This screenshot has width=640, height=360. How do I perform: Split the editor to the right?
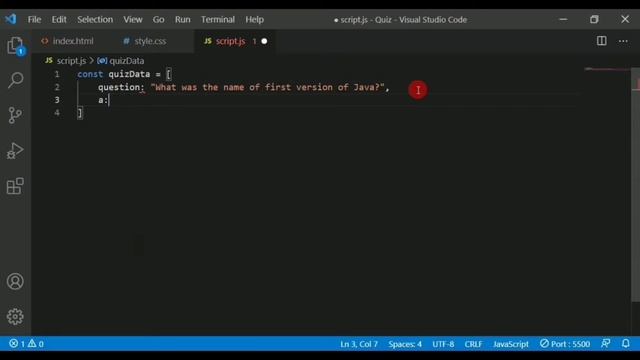(602, 41)
